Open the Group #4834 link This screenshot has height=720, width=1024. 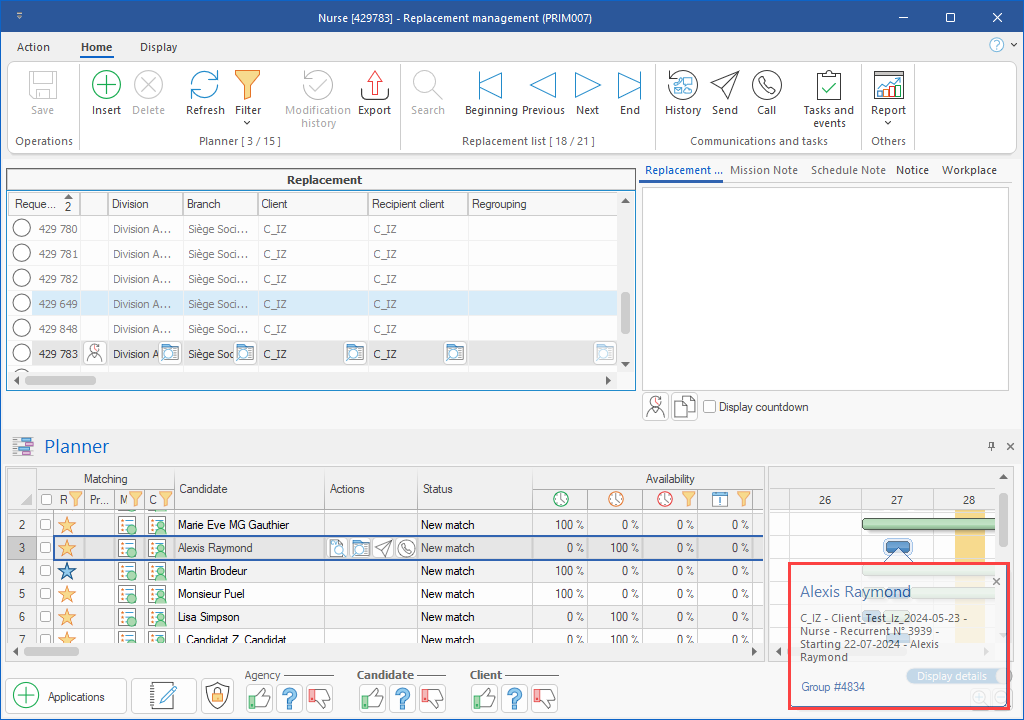[x=832, y=687]
